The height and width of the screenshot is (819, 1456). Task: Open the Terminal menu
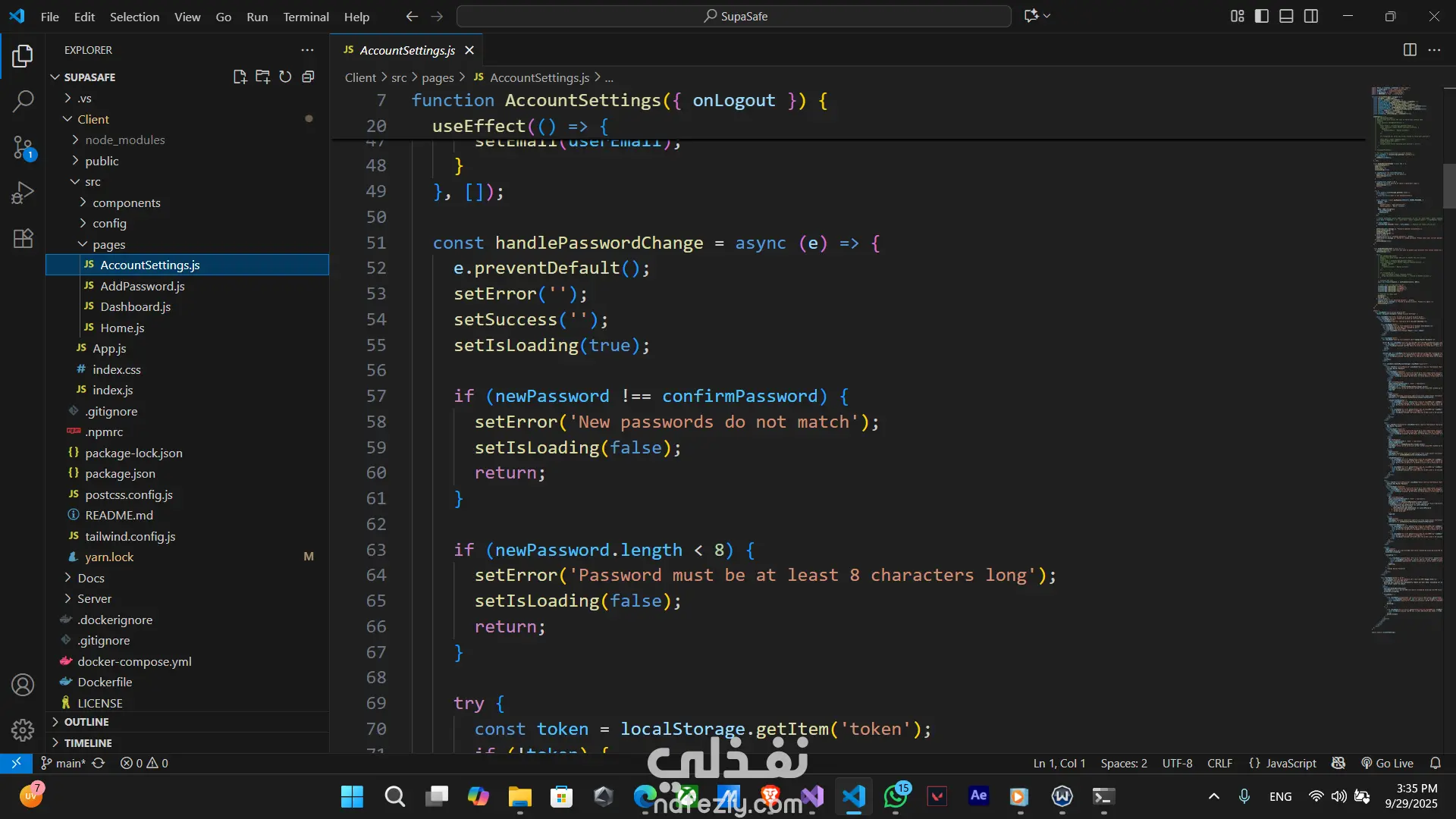click(x=306, y=17)
